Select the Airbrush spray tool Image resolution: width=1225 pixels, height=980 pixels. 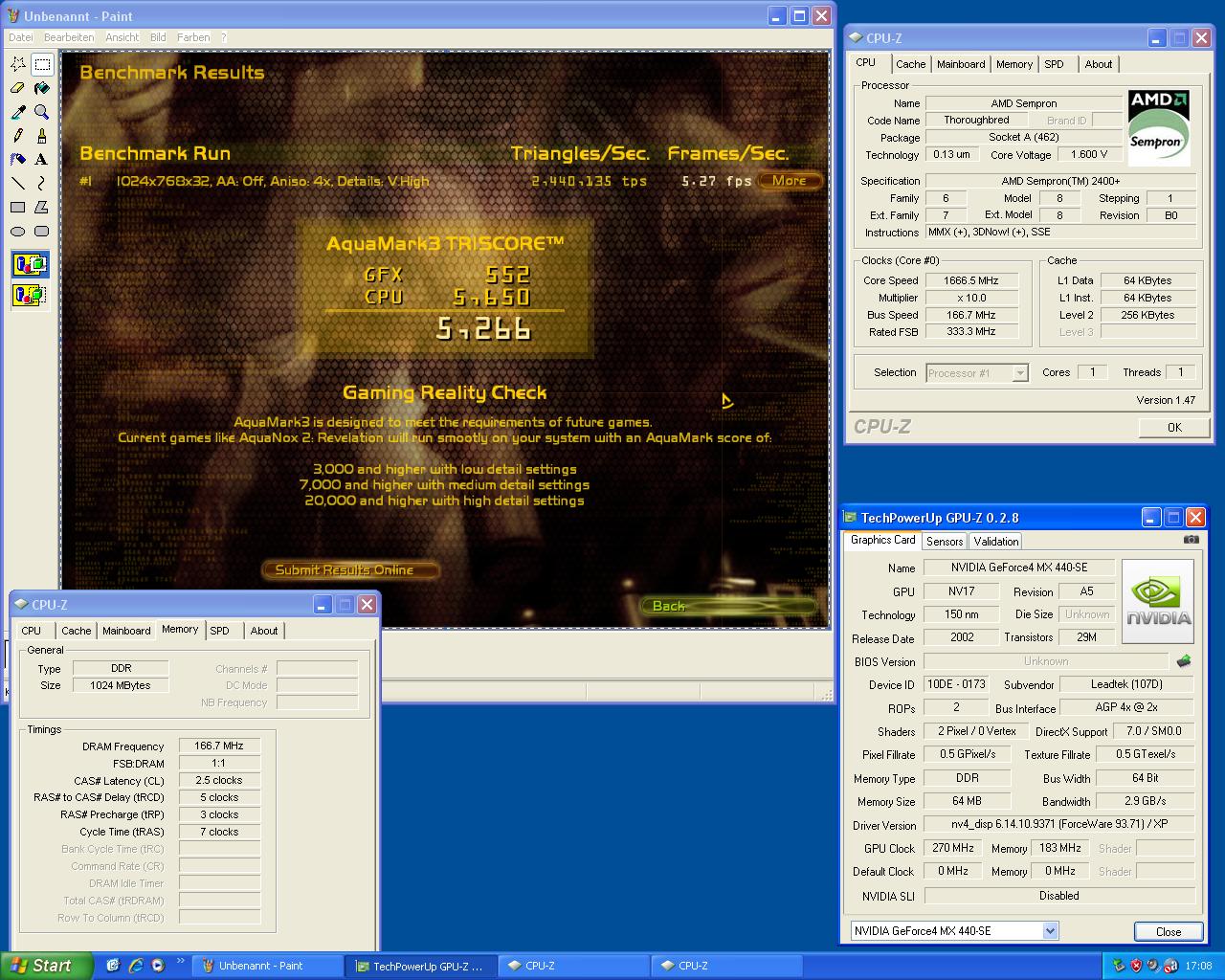[x=18, y=160]
